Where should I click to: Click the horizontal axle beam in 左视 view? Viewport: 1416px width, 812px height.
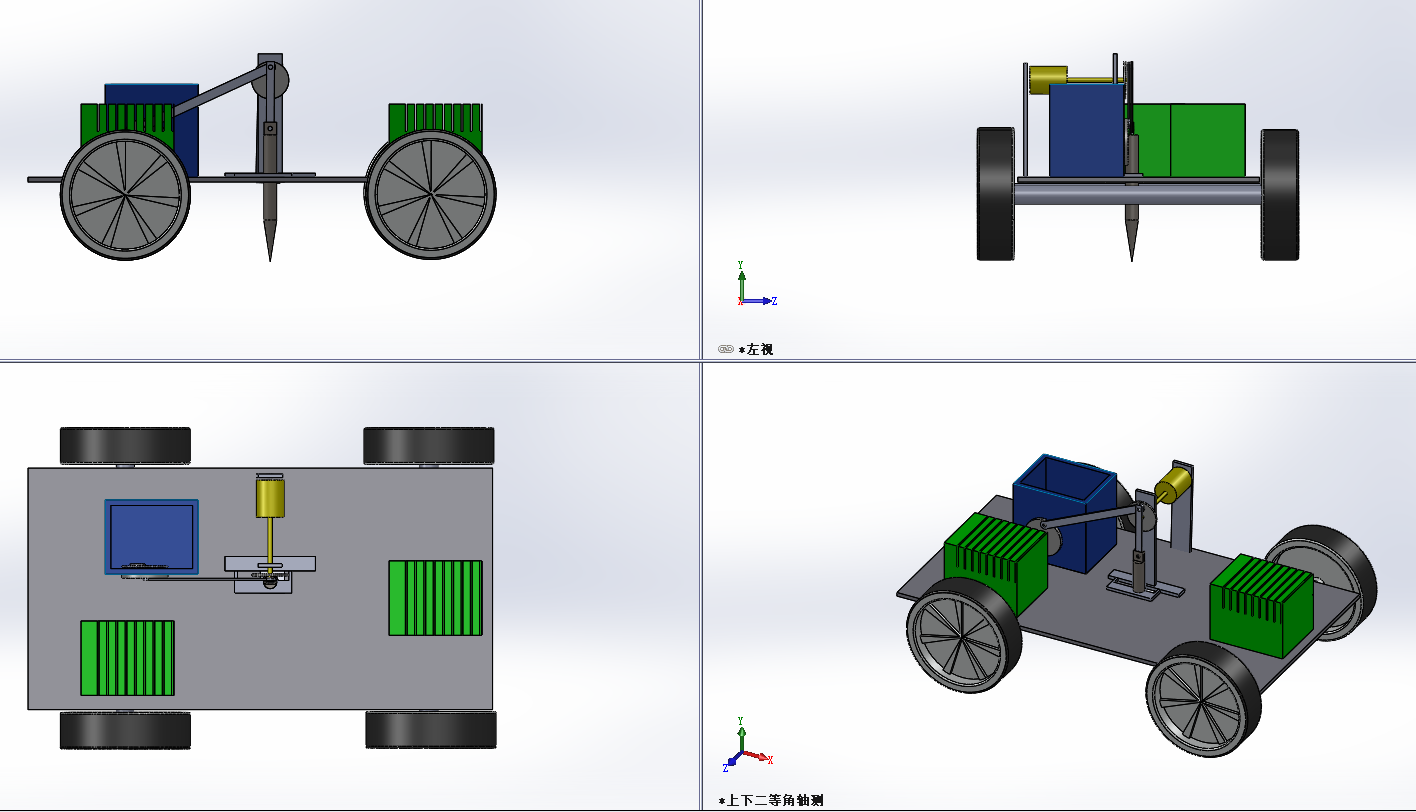pyautogui.click(x=1138, y=194)
